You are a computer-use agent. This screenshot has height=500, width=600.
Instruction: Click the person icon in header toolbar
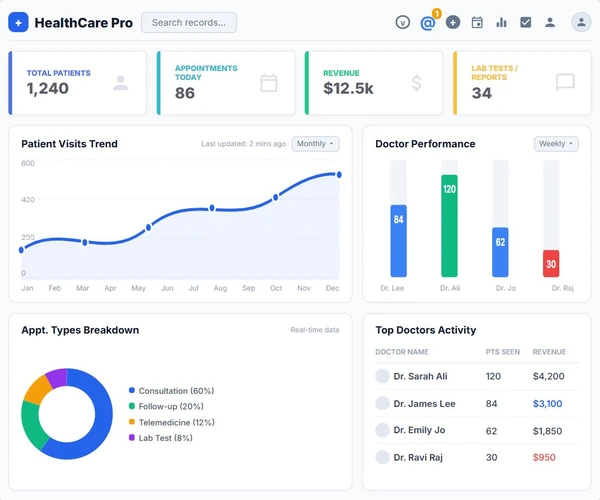550,22
